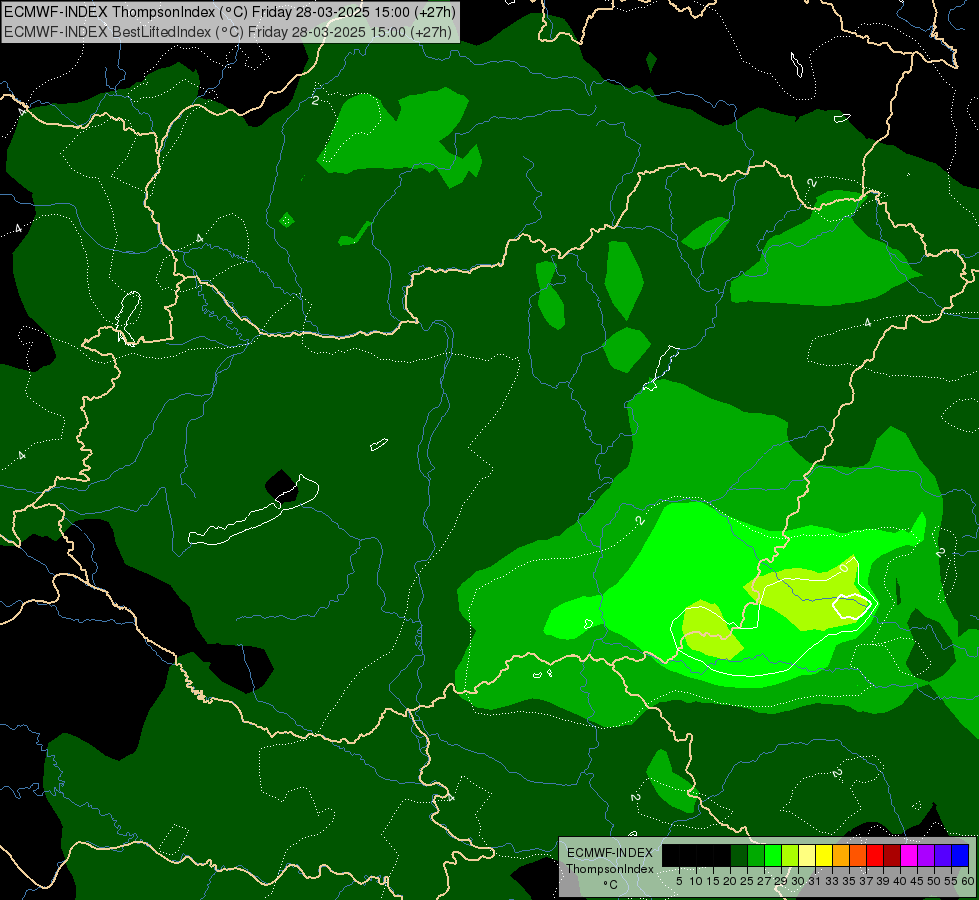Click legend tick value 5
This screenshot has width=979, height=900.
679,881
